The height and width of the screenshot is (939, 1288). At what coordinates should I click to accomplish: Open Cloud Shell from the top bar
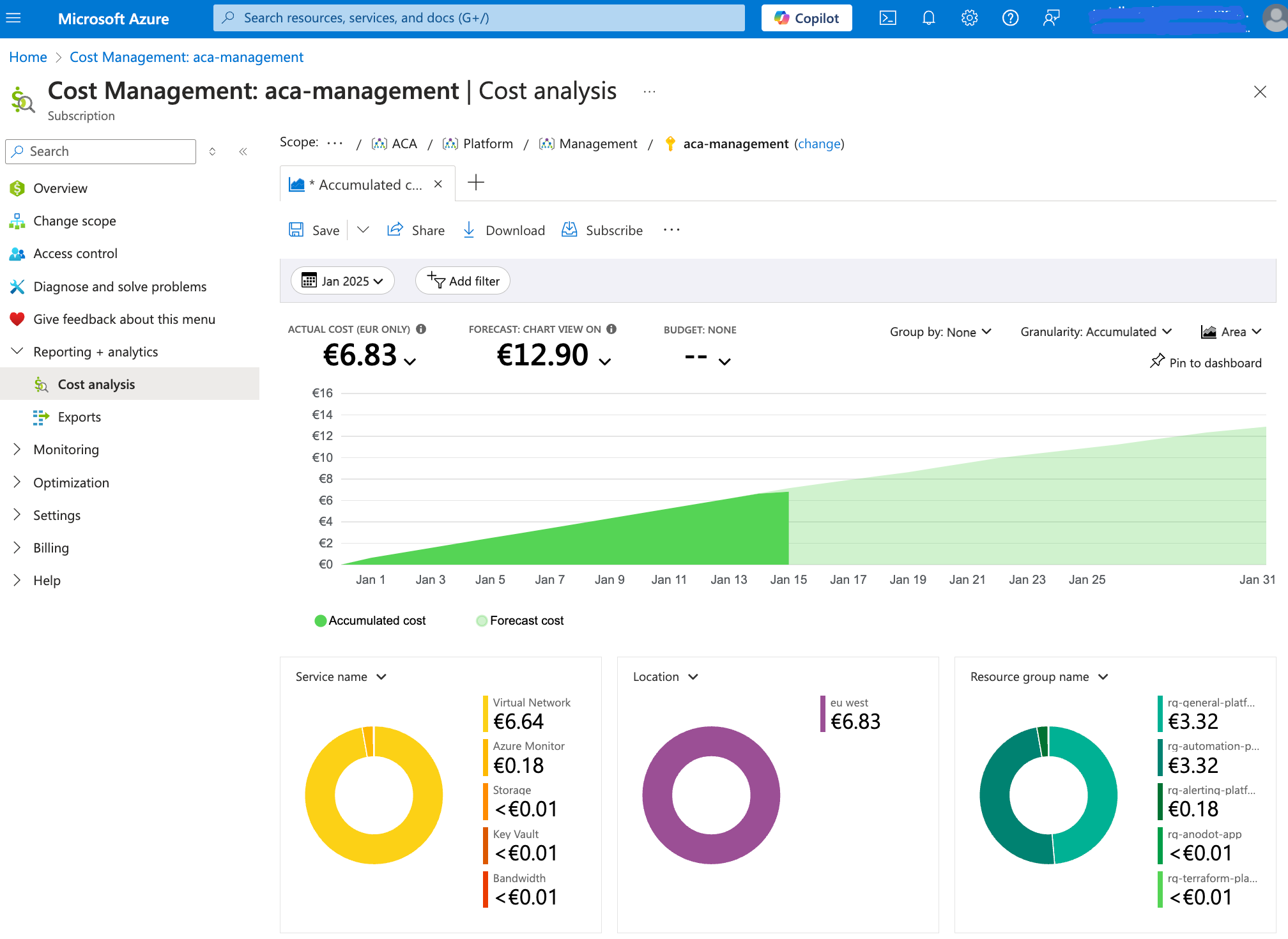click(887, 19)
